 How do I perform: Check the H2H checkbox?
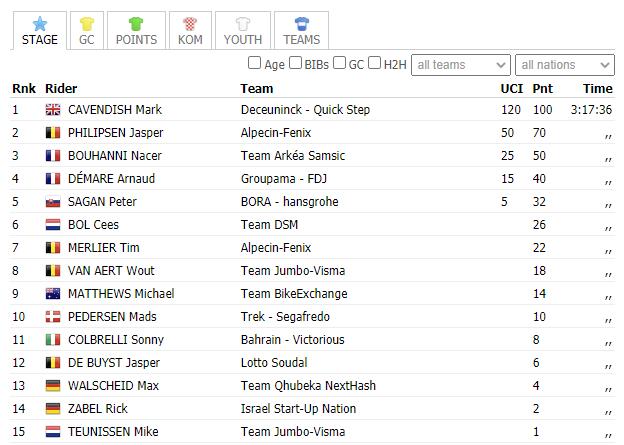(x=374, y=63)
